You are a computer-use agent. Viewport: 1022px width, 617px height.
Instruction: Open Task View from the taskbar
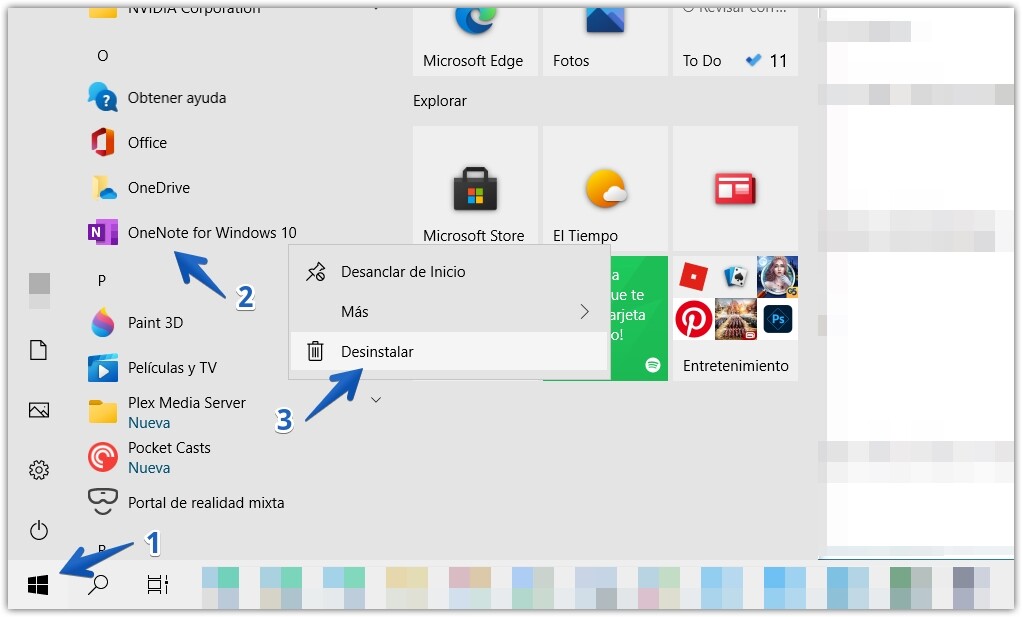(x=157, y=585)
